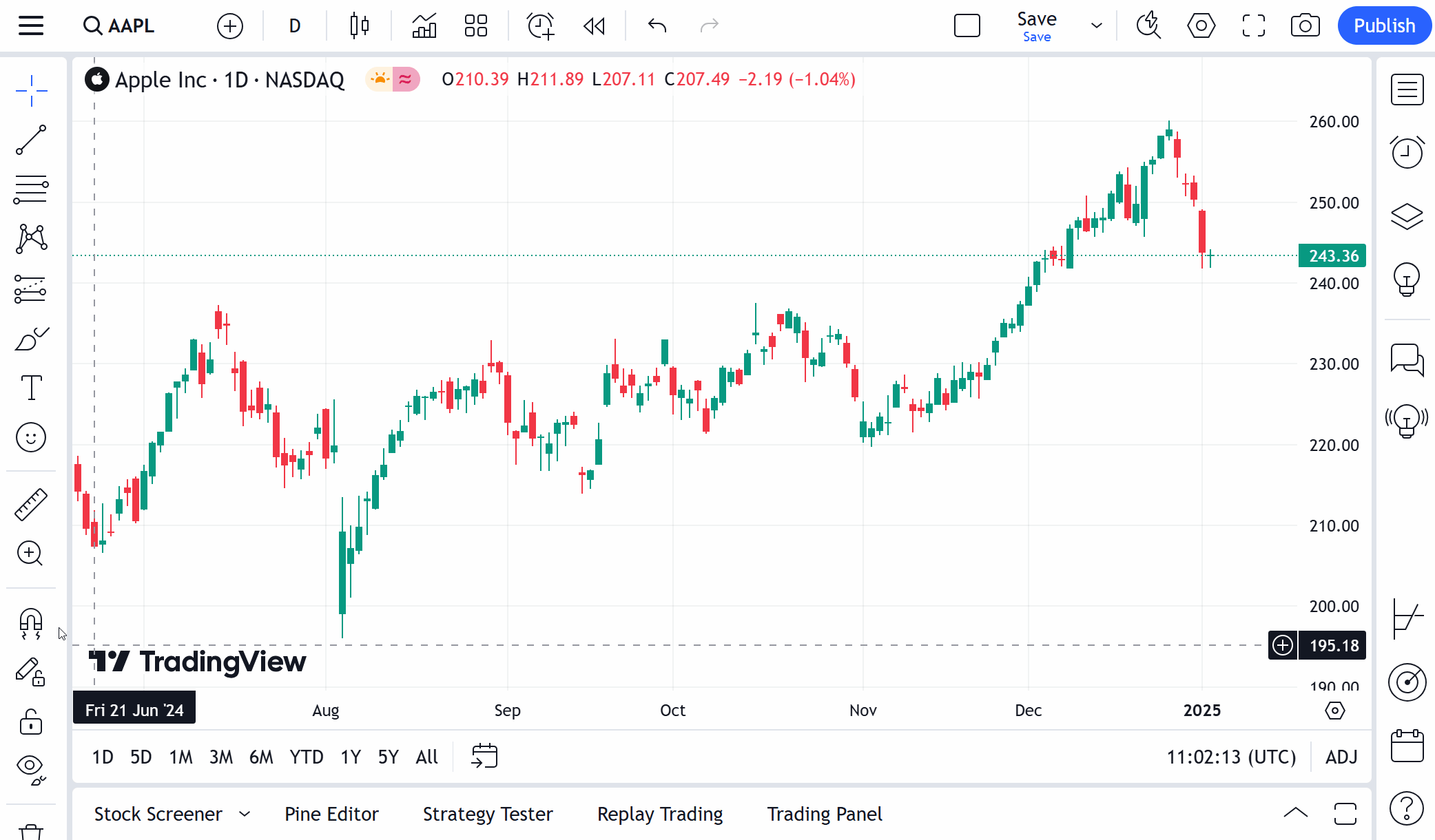Open Stock Screener dropdown chevron

point(245,814)
